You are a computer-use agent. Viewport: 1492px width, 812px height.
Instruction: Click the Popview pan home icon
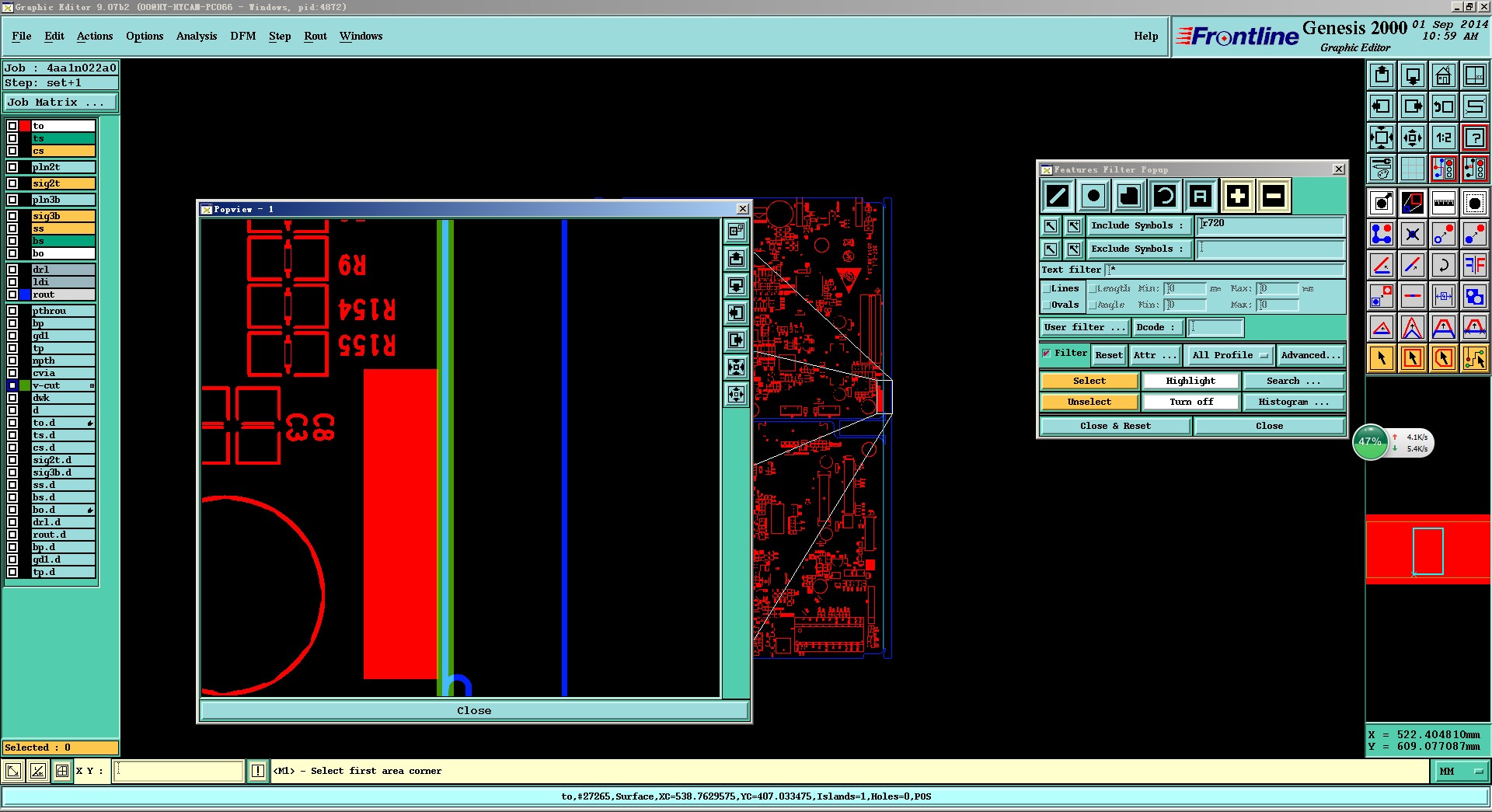737,231
